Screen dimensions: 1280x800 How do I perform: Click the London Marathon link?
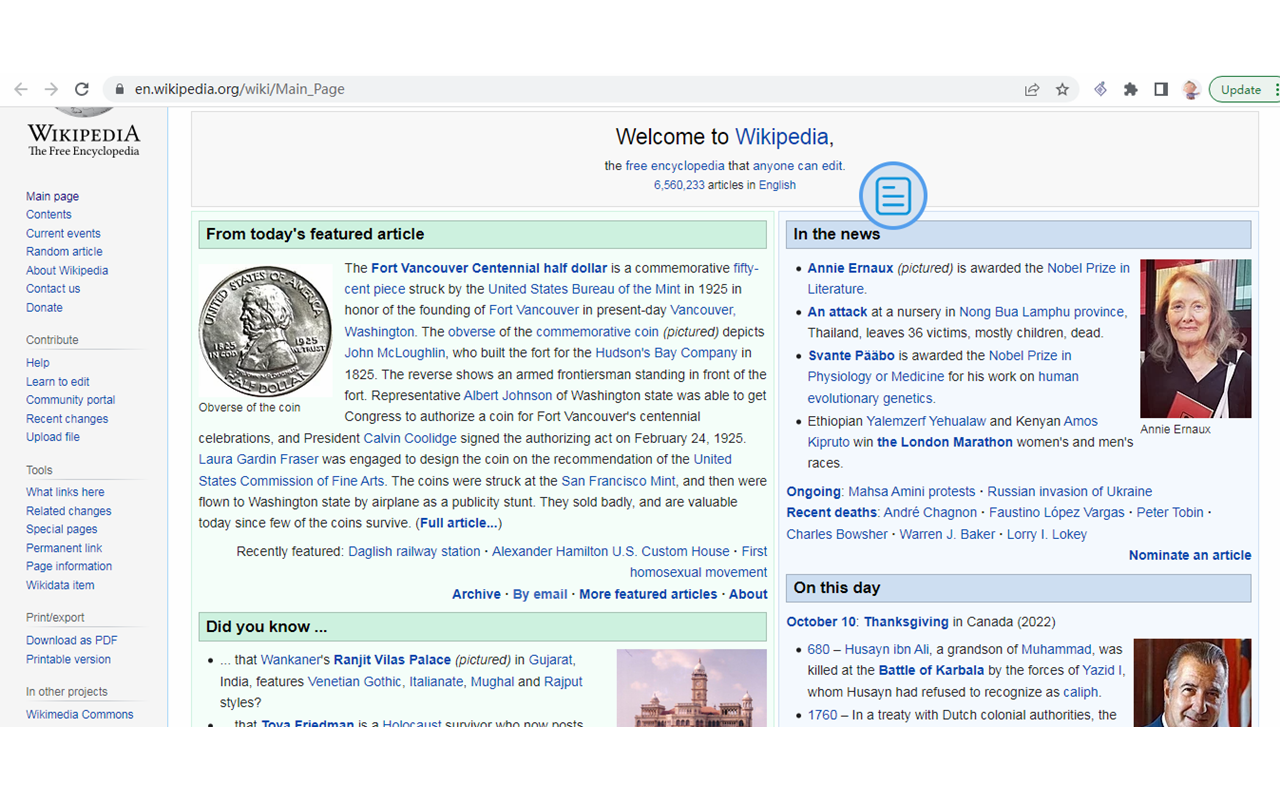pyautogui.click(x=945, y=442)
